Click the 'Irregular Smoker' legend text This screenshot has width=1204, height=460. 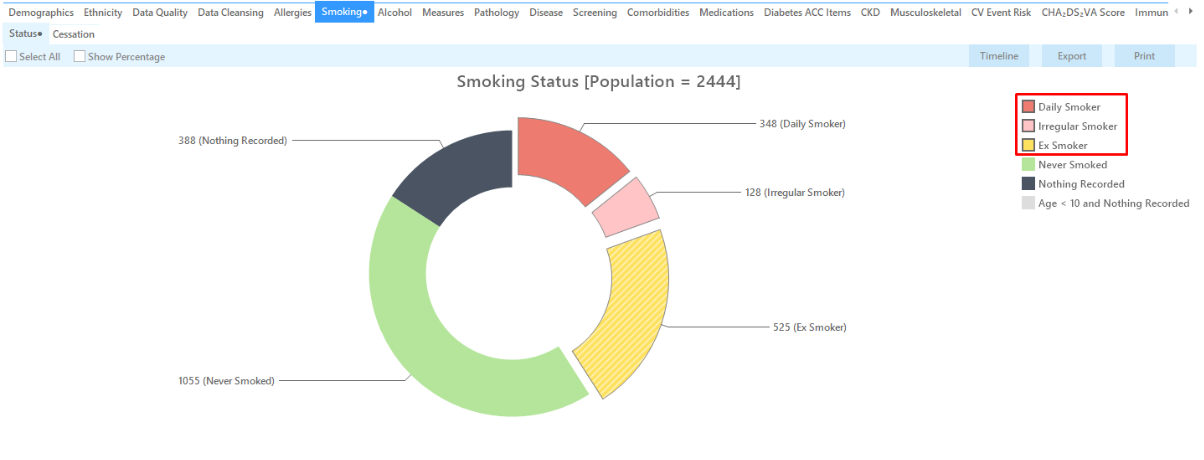pyautogui.click(x=1077, y=126)
